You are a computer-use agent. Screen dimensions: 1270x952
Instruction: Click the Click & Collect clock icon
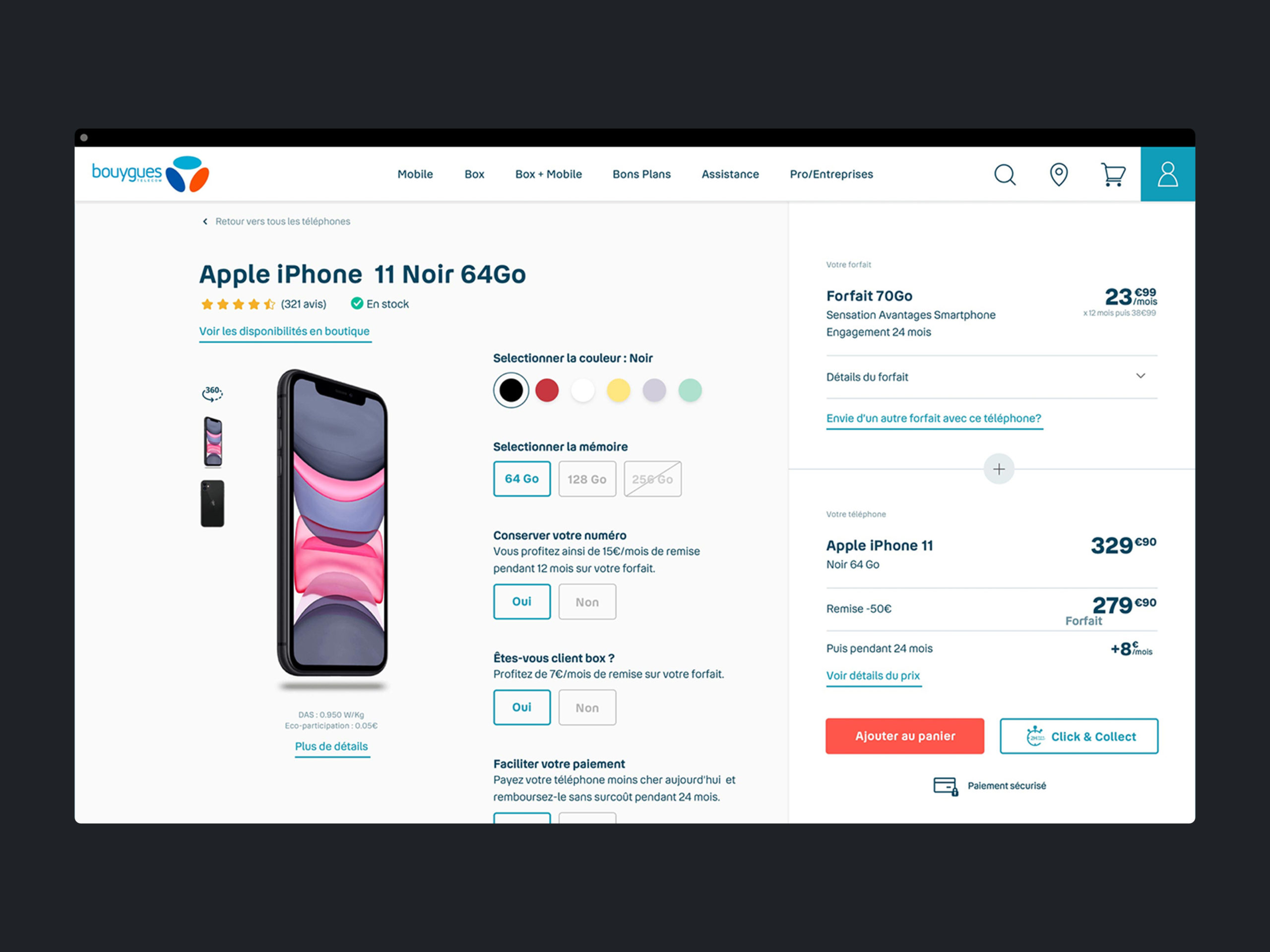[x=1033, y=737]
